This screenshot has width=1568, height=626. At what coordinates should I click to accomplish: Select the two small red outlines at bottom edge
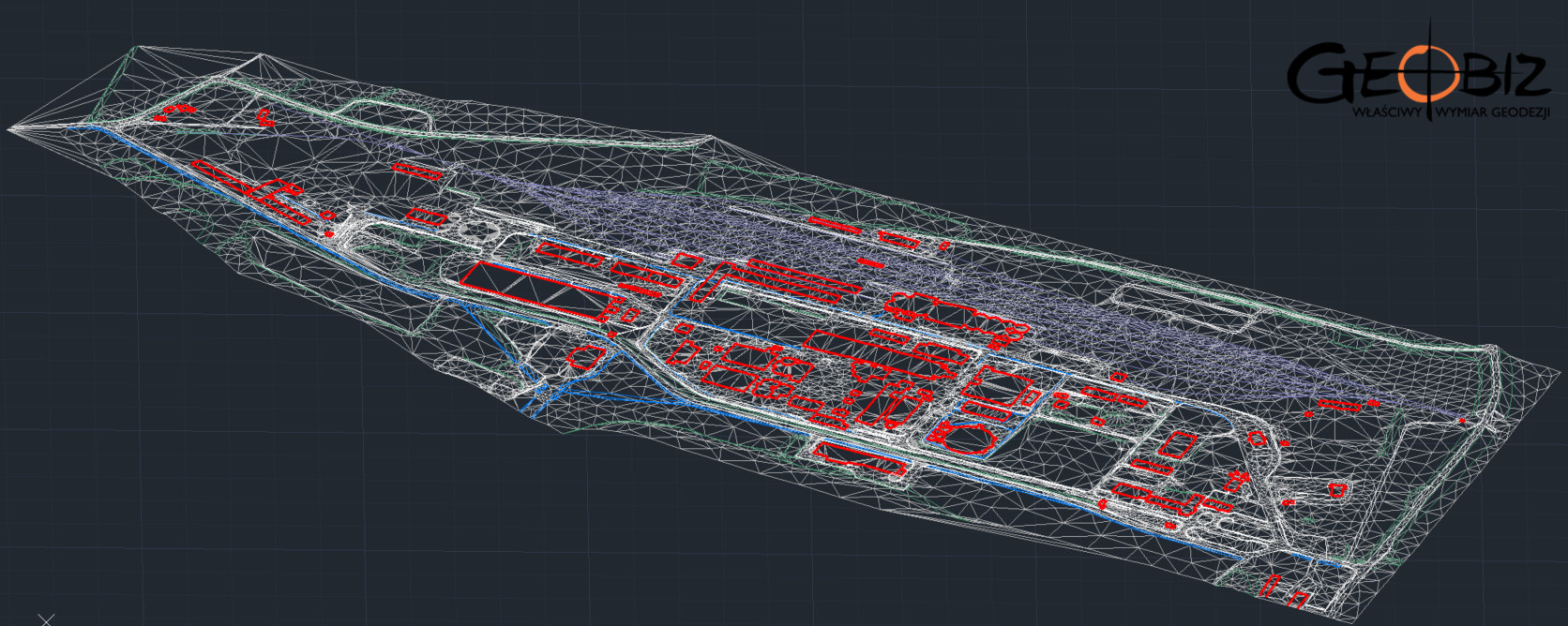(x=1285, y=591)
